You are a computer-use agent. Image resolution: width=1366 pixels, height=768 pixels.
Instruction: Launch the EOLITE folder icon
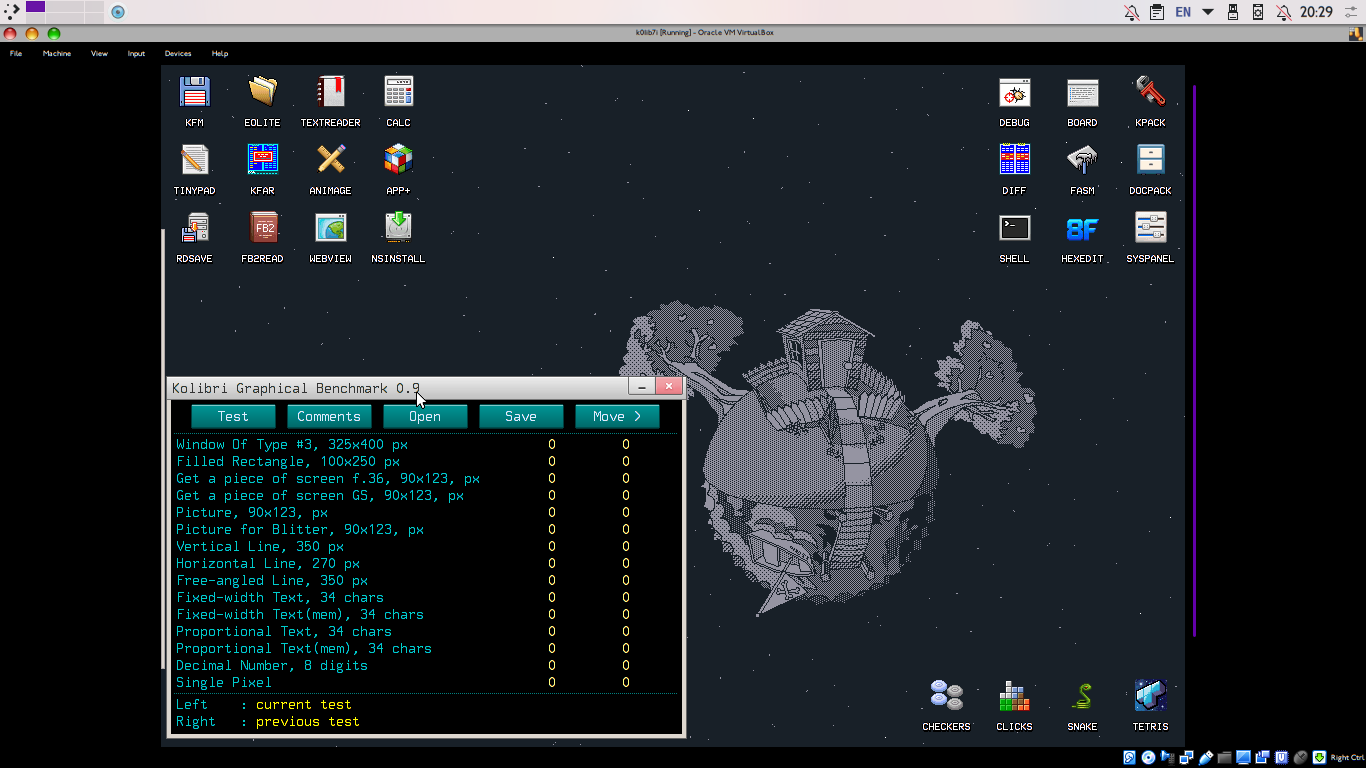coord(262,92)
